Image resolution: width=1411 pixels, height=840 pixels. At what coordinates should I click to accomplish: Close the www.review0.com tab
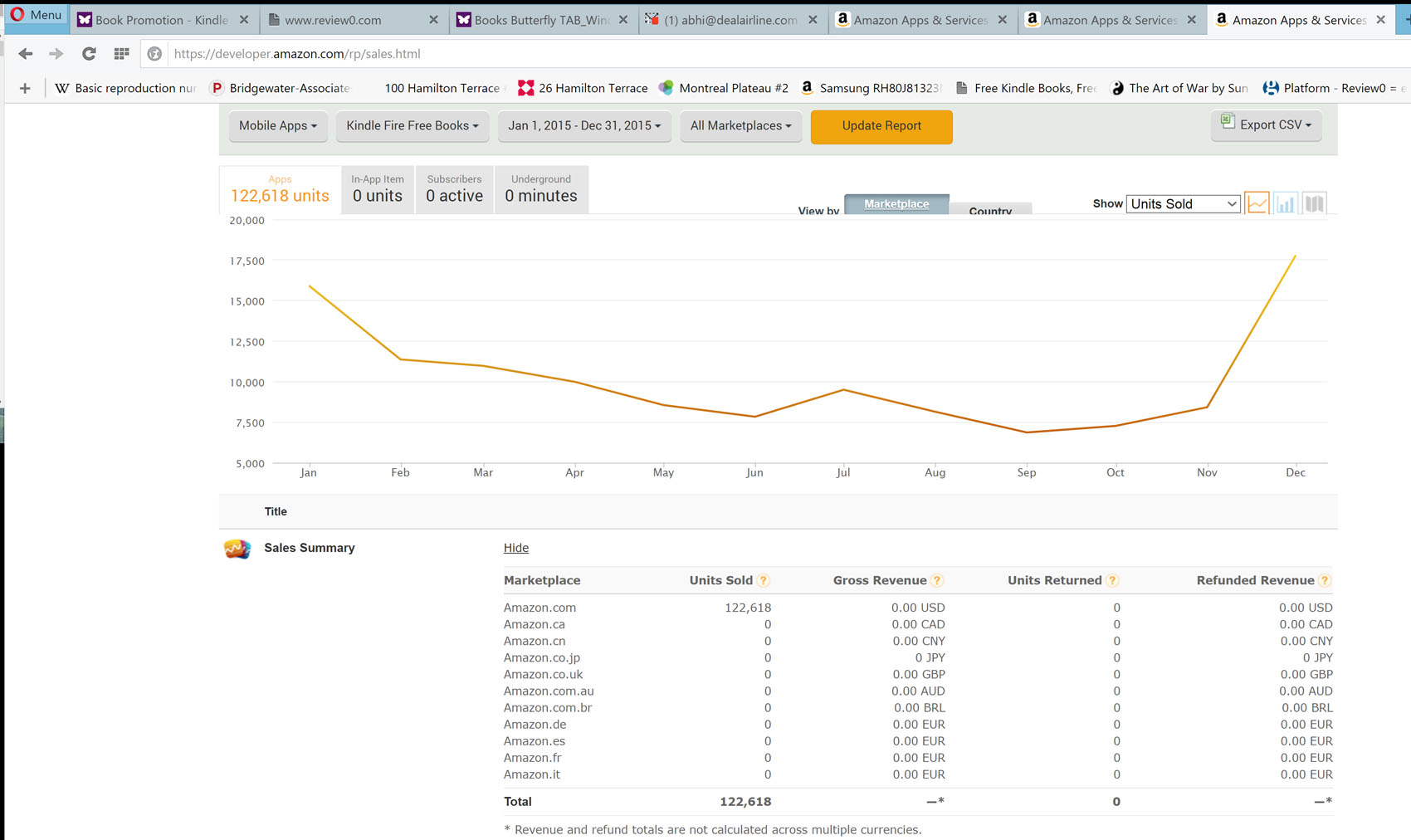point(433,20)
